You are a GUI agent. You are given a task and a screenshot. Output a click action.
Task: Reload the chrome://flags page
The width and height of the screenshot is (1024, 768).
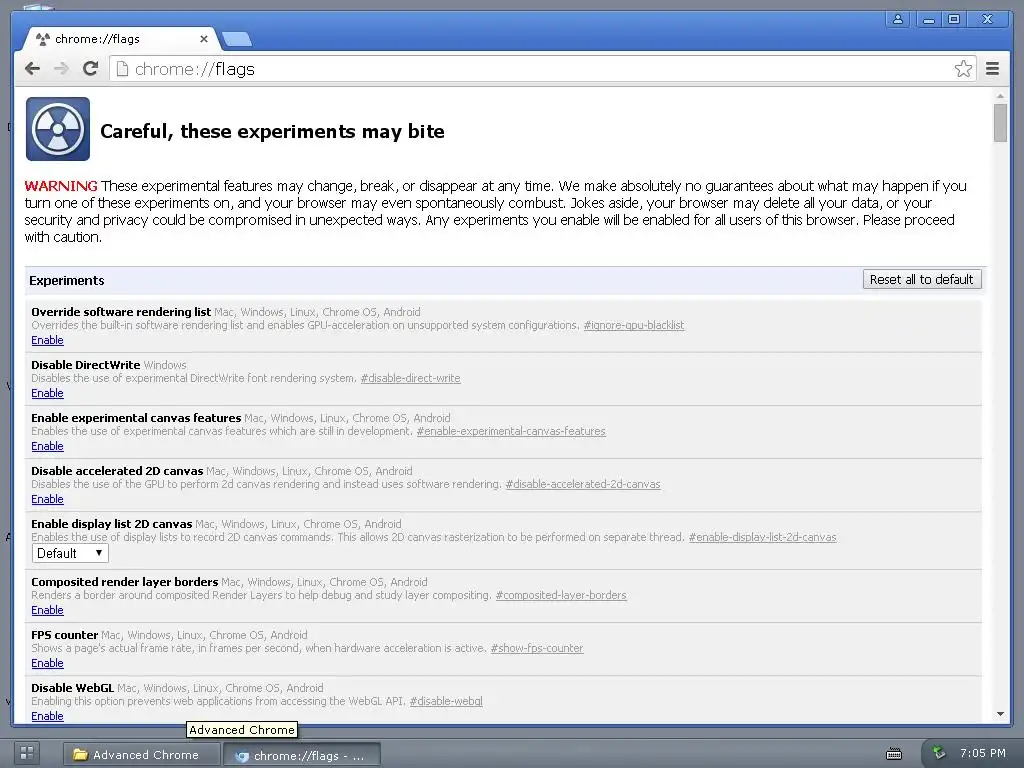pos(90,68)
